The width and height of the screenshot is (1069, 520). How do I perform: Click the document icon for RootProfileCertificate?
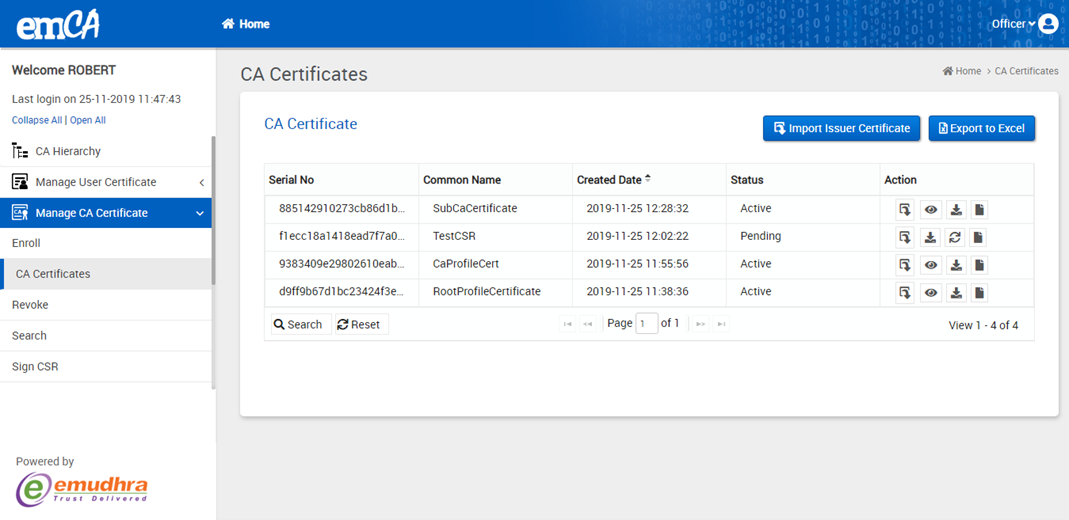pyautogui.click(x=979, y=293)
